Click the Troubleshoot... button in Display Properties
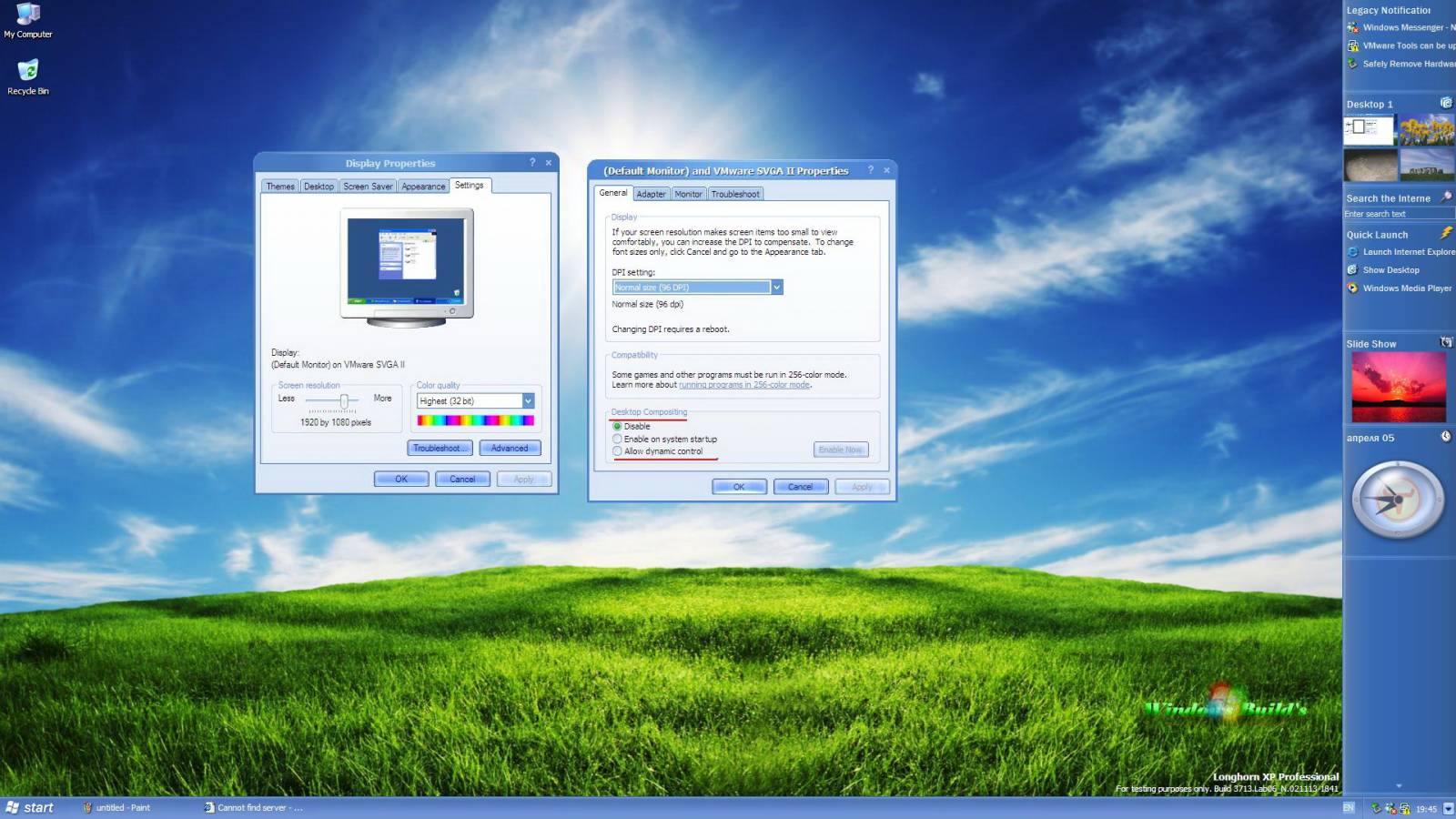Image resolution: width=1456 pixels, height=819 pixels. pos(440,449)
